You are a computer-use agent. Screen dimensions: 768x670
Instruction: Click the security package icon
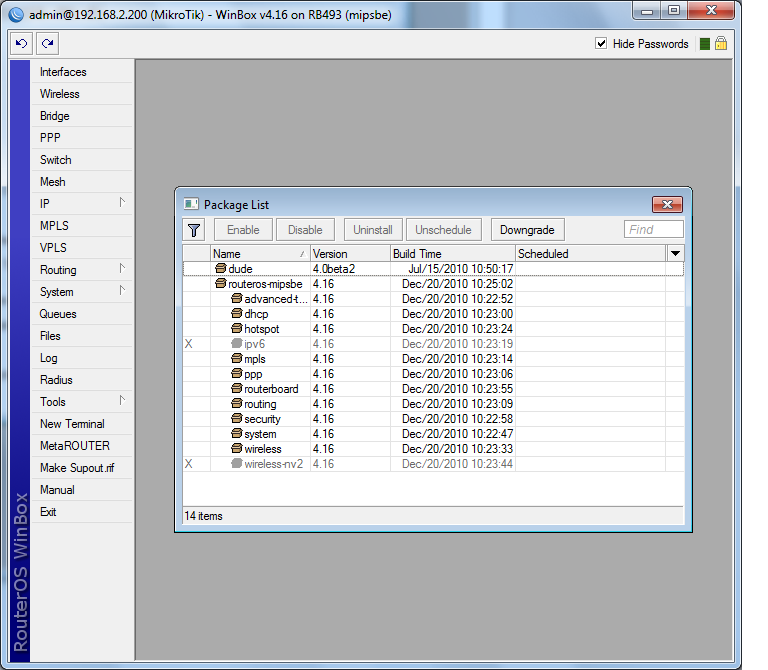237,419
